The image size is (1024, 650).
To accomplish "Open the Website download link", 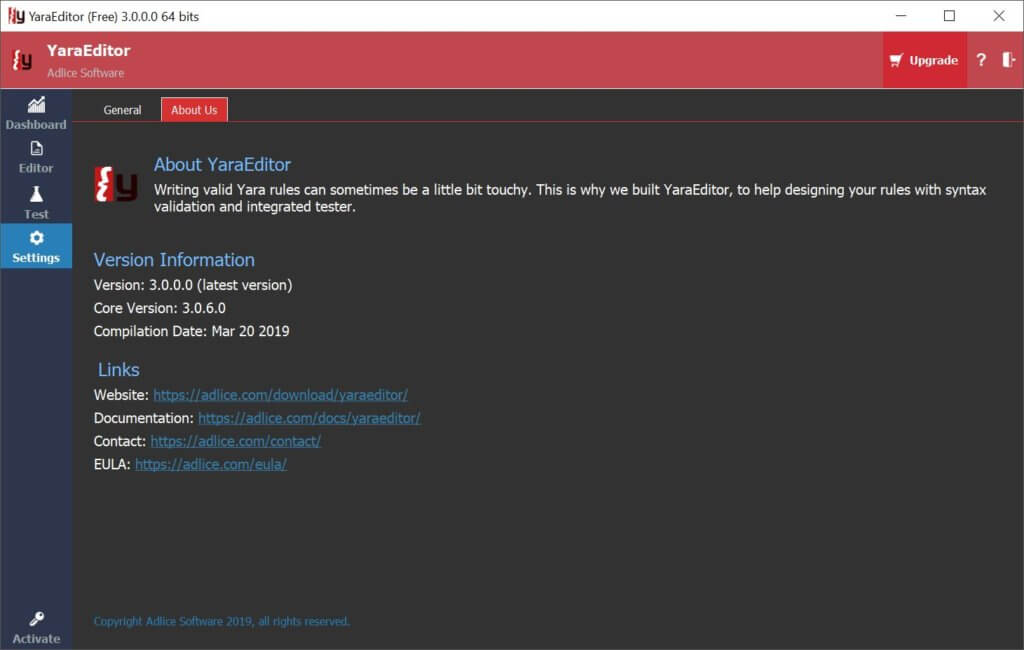I will tap(280, 395).
